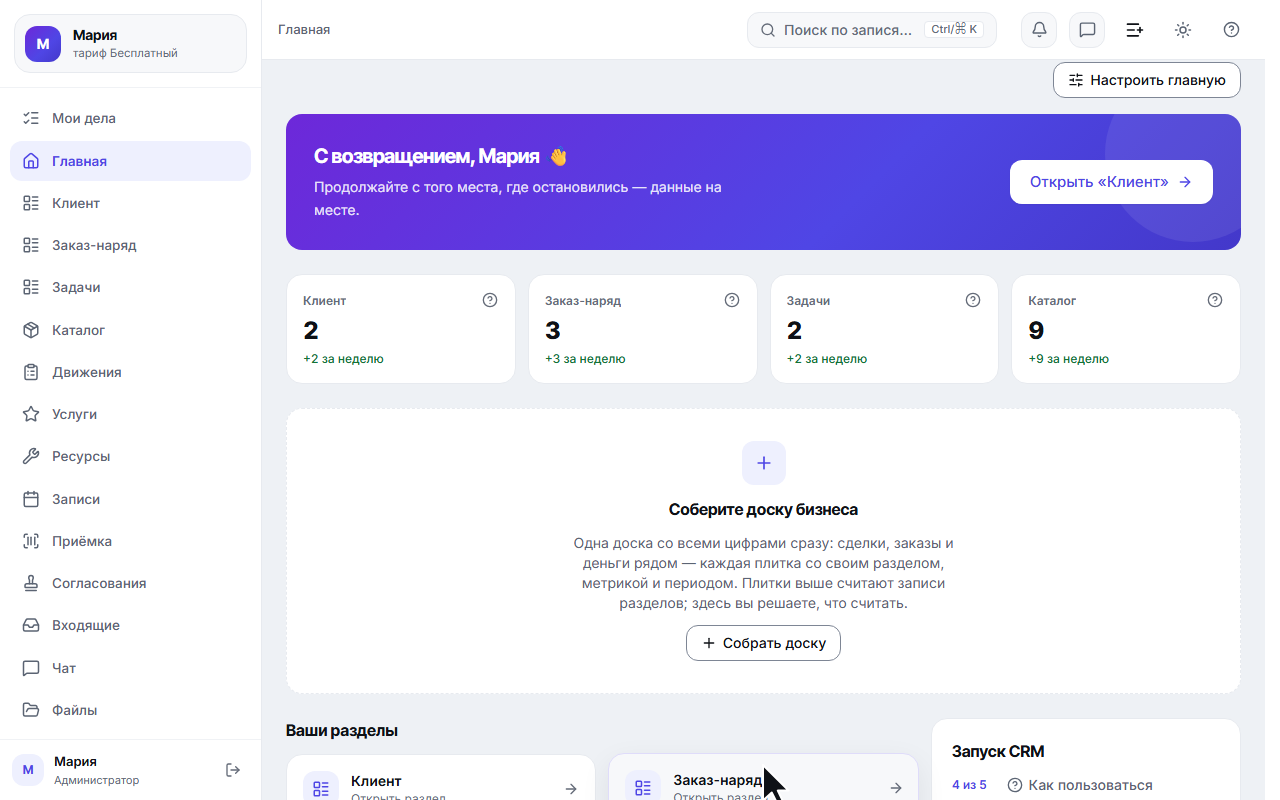The width and height of the screenshot is (1280, 800).
Task: Click the logout icon next to Мария
Action: tap(233, 770)
